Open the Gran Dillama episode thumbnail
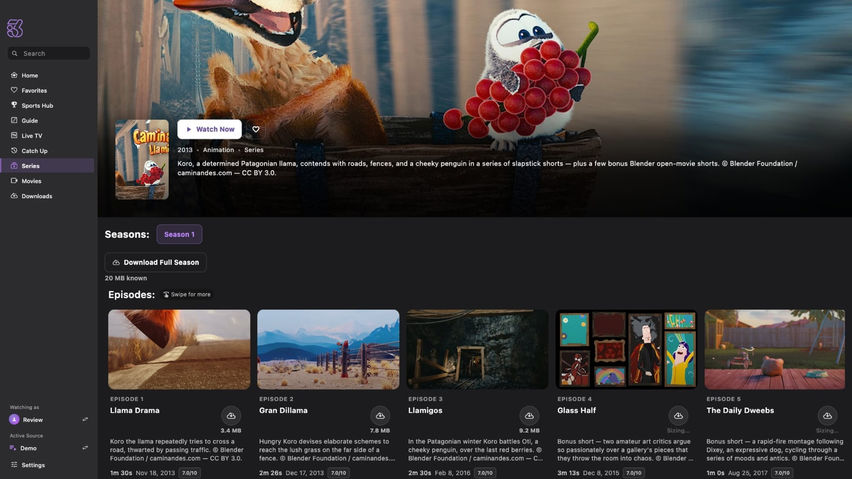 click(x=328, y=349)
